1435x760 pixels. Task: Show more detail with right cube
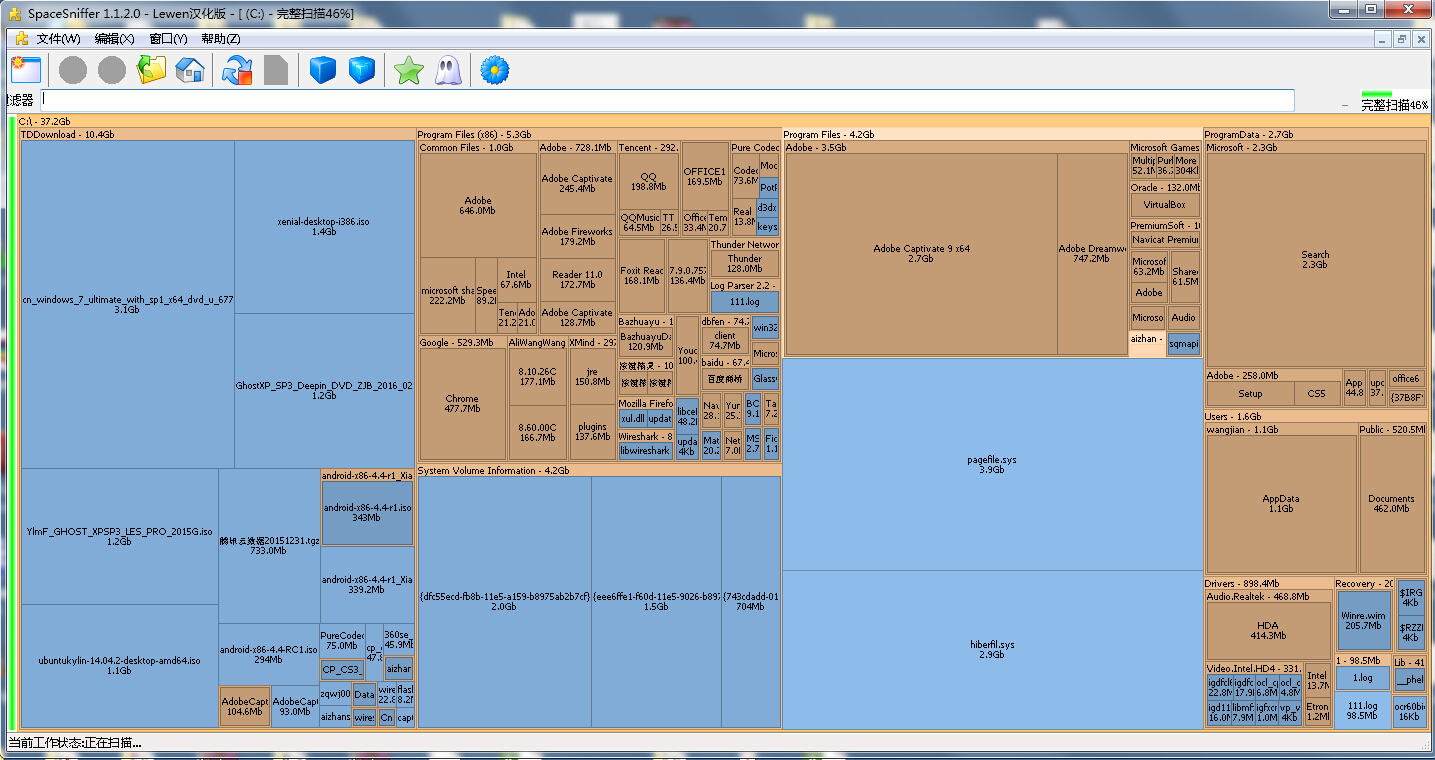click(361, 70)
